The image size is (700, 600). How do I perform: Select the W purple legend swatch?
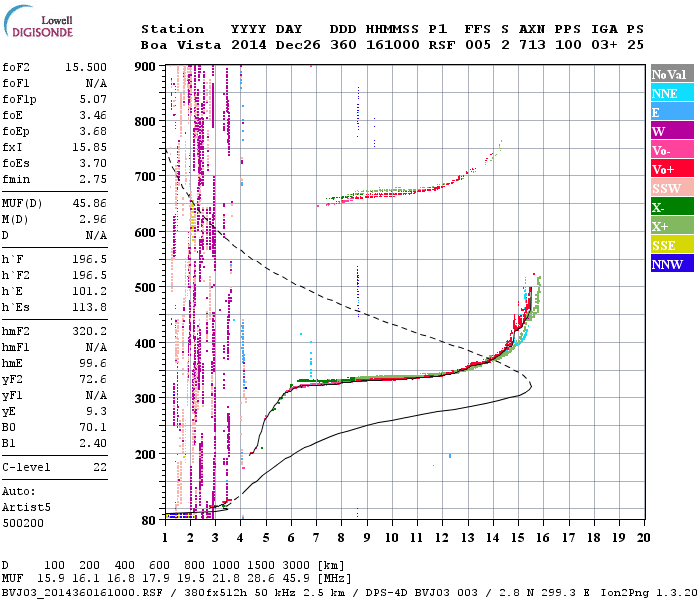[x=672, y=131]
